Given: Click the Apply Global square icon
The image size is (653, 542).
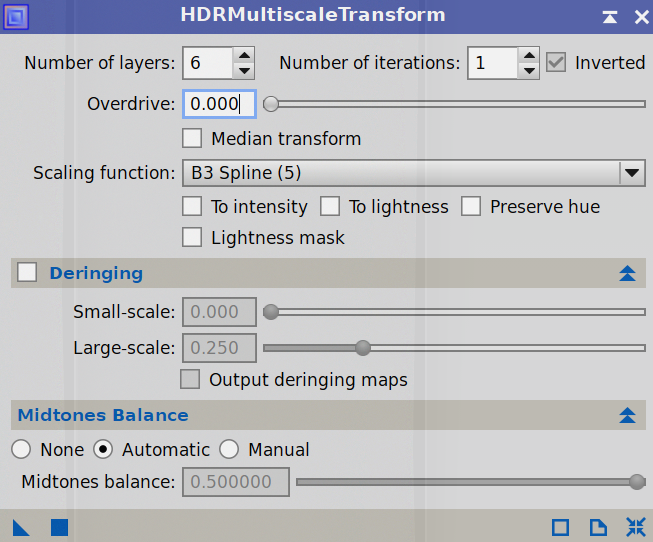Looking at the screenshot, I should (x=59, y=527).
